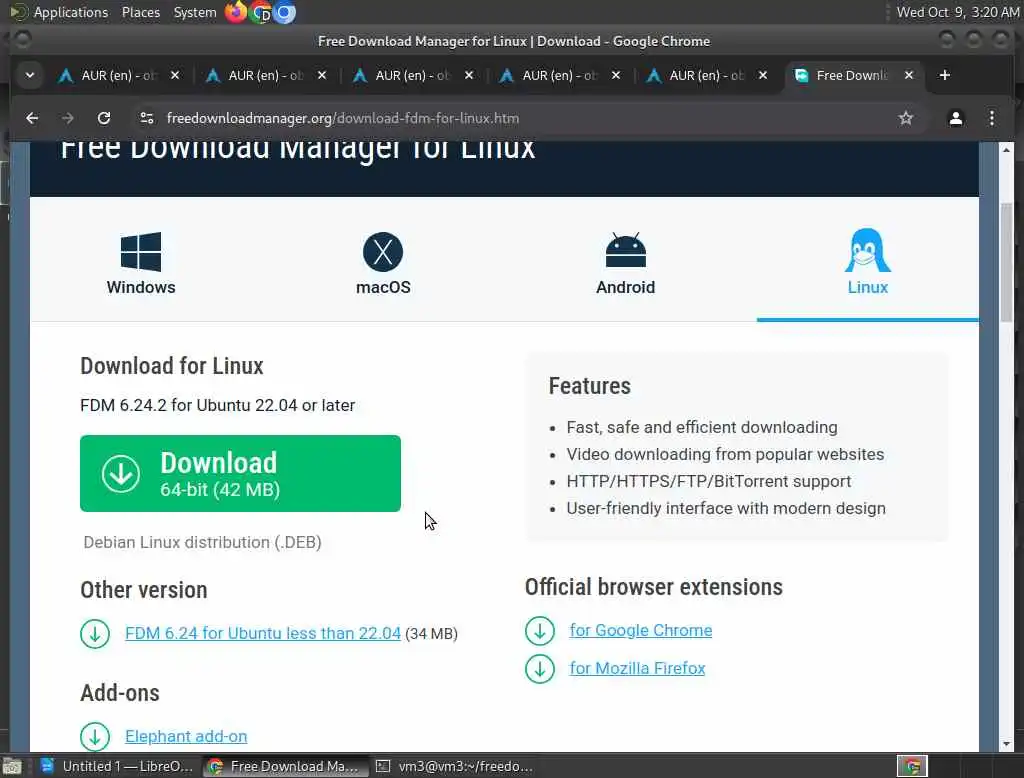
Task: Go back to previous page
Action: point(32,118)
